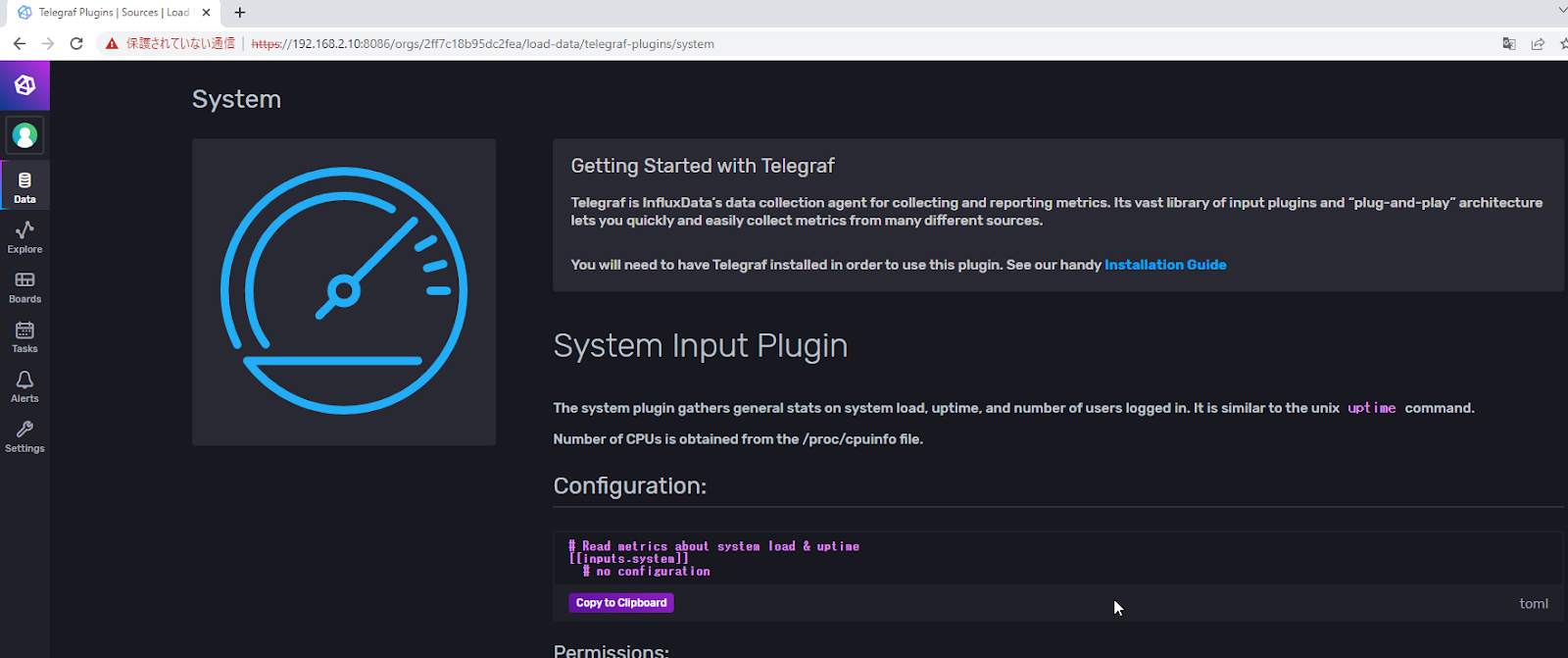Screen dimensions: 1568x658
Task: Reload the current page
Action: [76, 43]
